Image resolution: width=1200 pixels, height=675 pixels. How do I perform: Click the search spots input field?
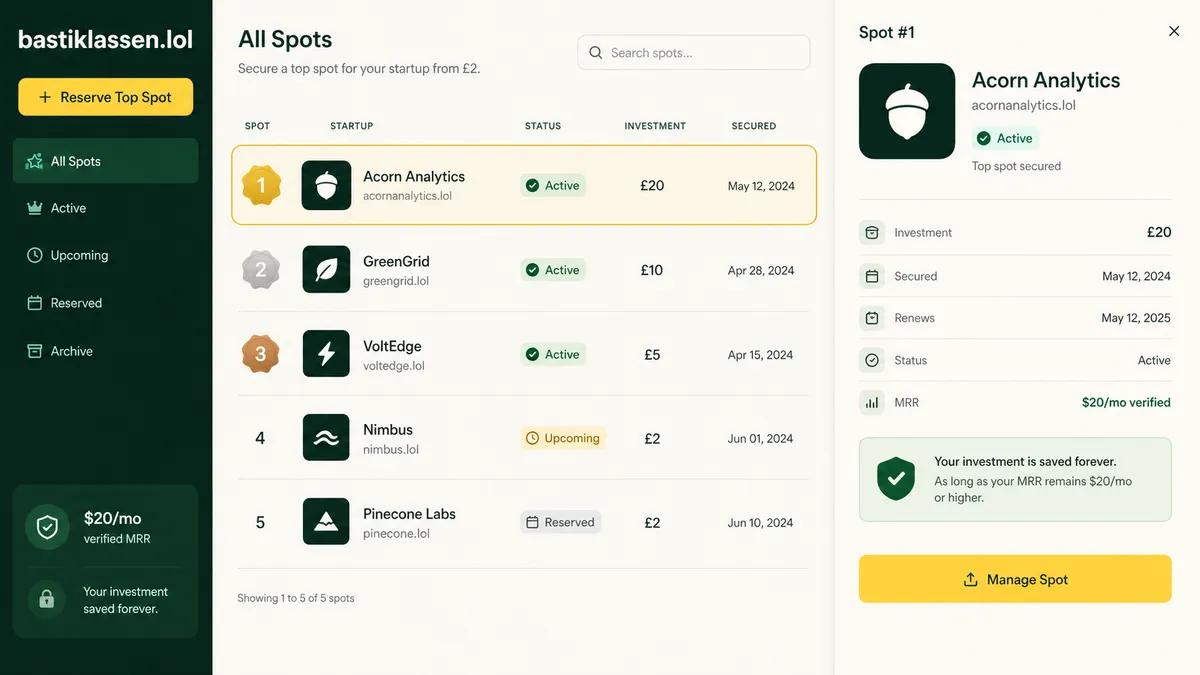pos(694,53)
